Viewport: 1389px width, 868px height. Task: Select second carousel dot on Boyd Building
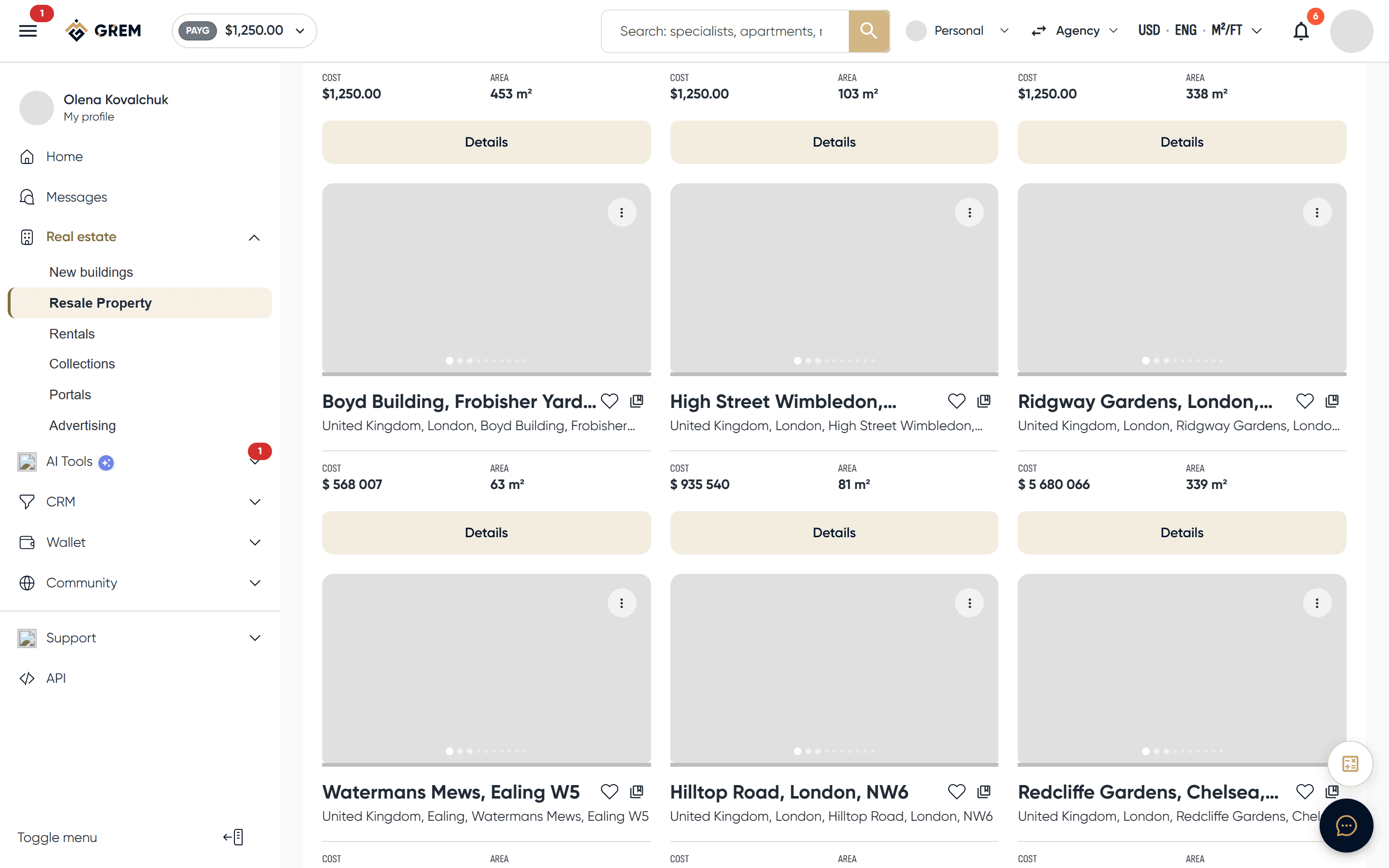460,361
